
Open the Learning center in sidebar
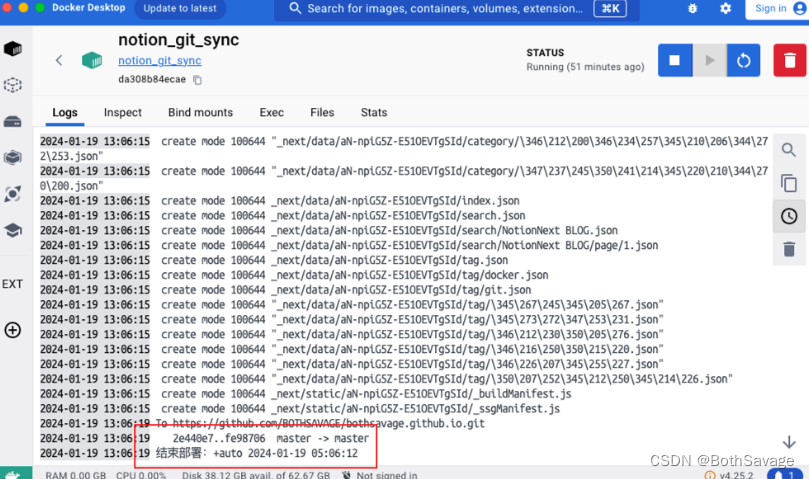(x=13, y=230)
